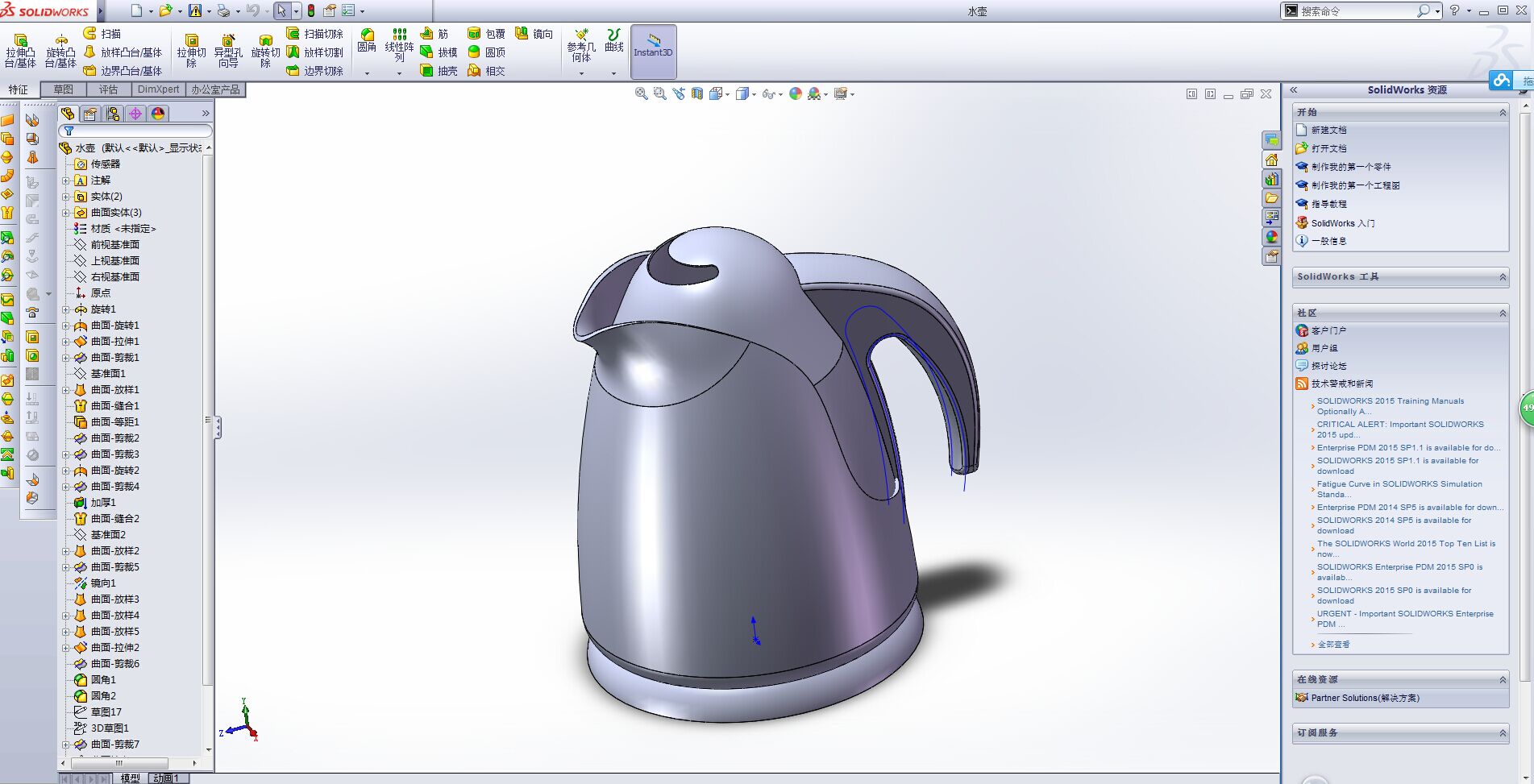Click the Boundary Boss/Base (边界凸台/基体) tool
Viewport: 1534px width, 784px height.
[x=123, y=71]
